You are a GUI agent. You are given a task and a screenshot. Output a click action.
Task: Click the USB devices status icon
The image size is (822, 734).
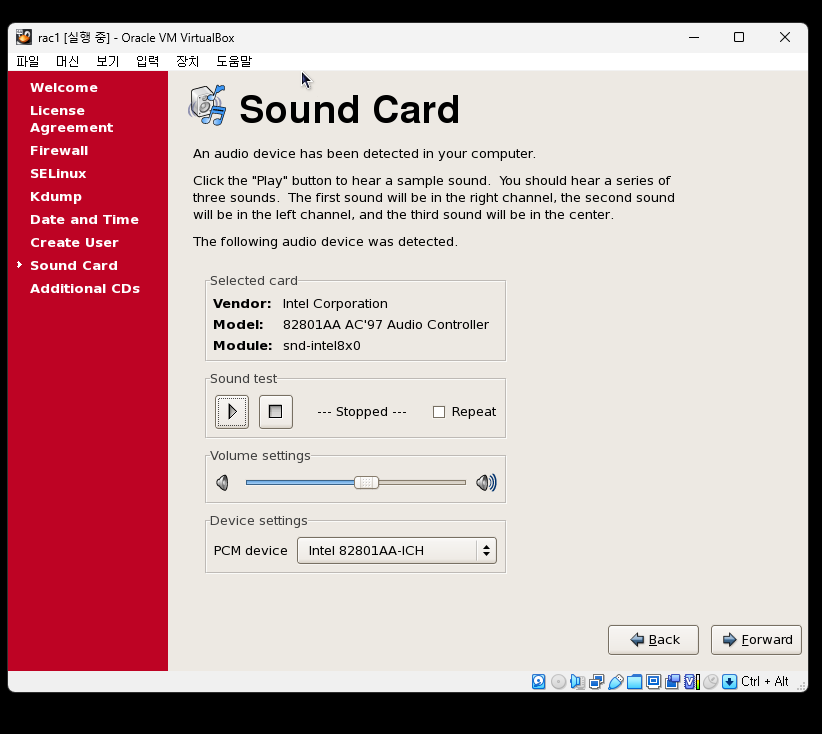pos(615,682)
